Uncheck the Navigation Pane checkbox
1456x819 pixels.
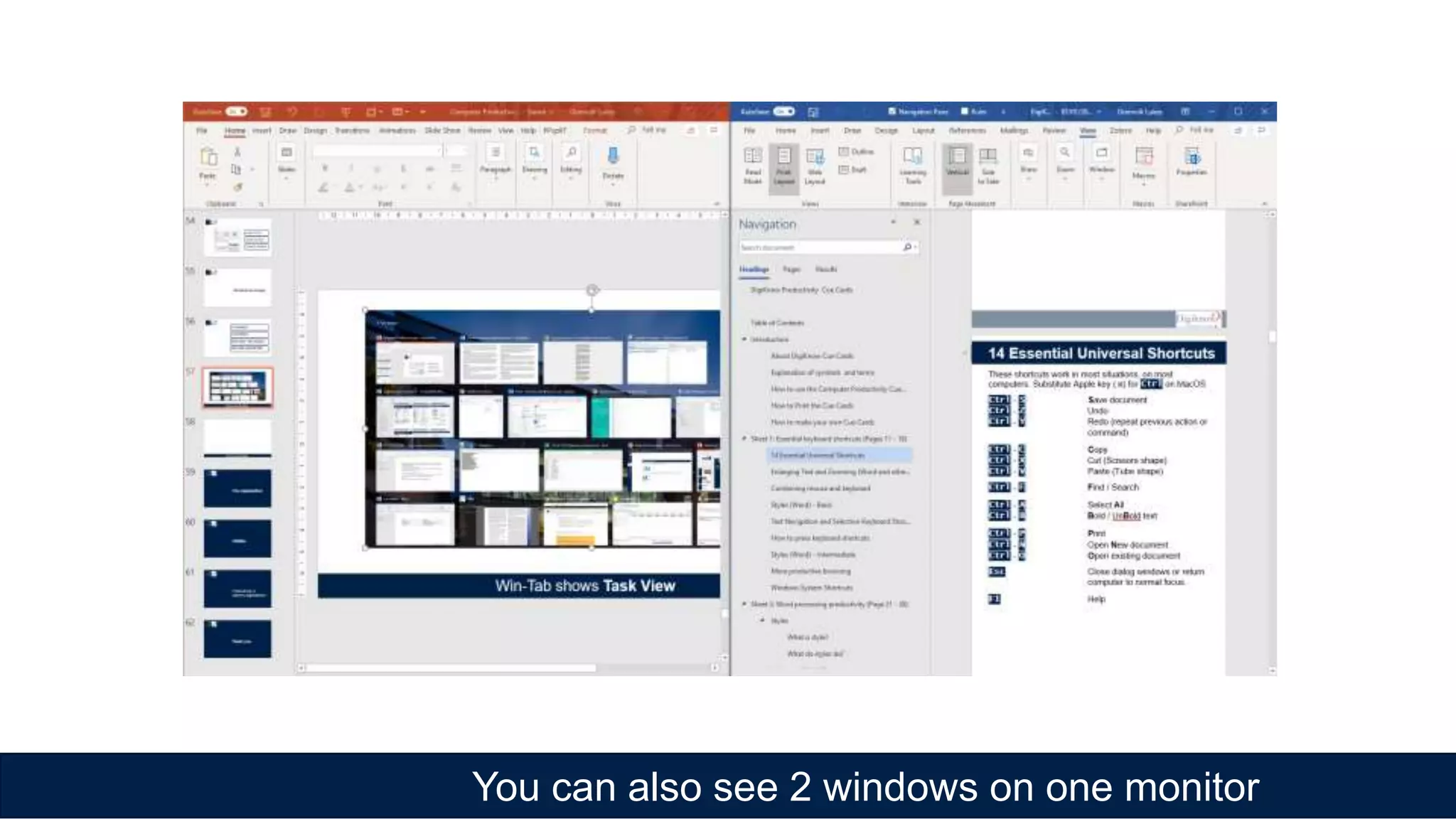(892, 112)
